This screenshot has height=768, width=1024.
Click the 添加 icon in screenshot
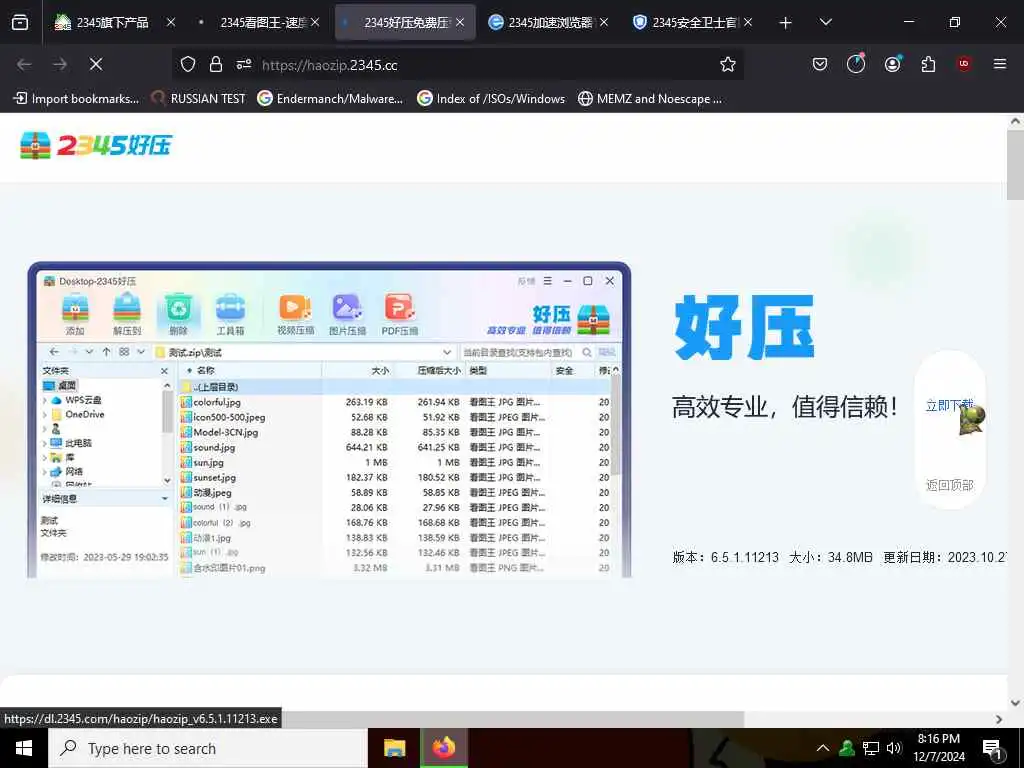pos(75,315)
